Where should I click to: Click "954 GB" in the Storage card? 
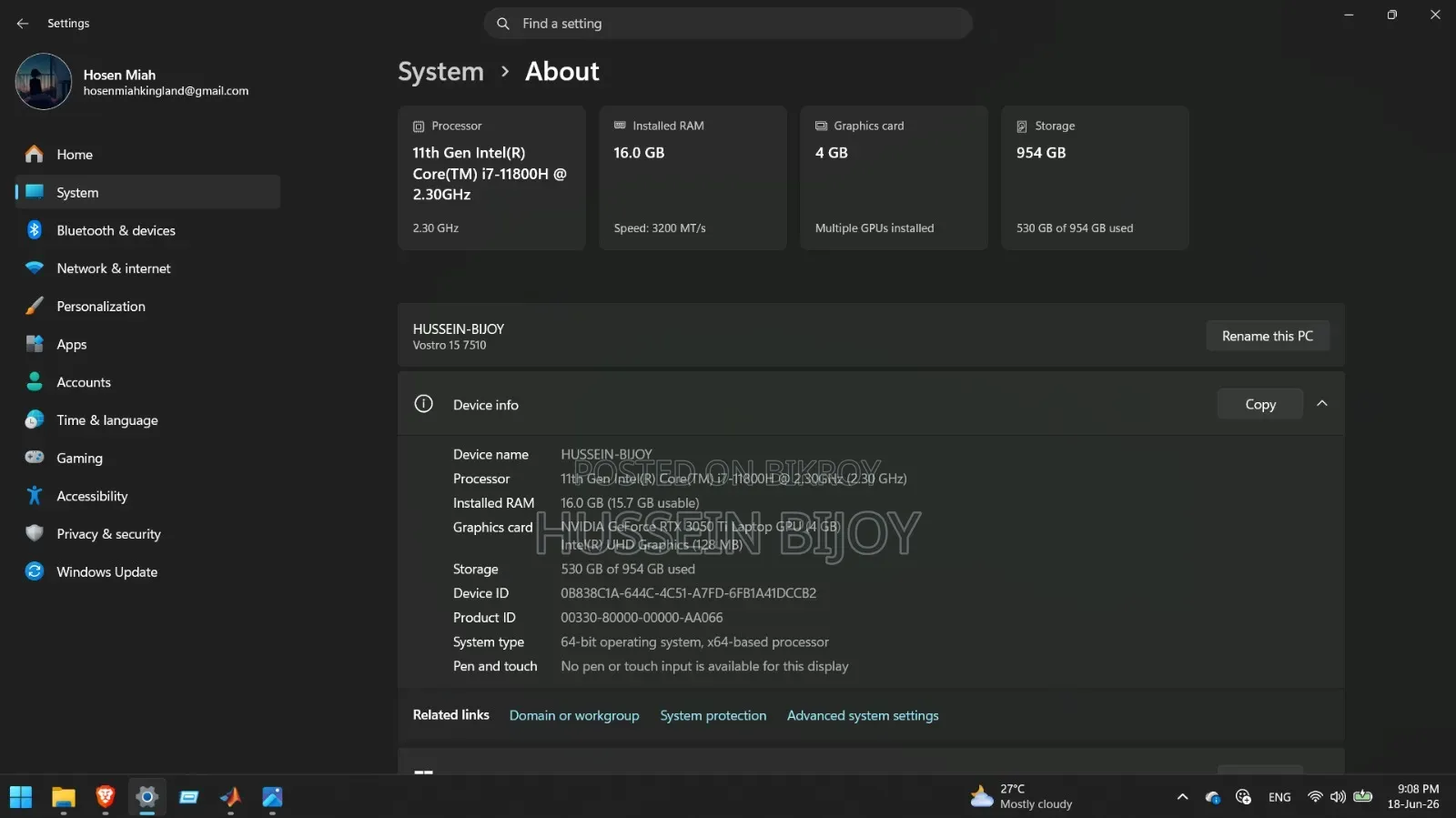pyautogui.click(x=1041, y=153)
